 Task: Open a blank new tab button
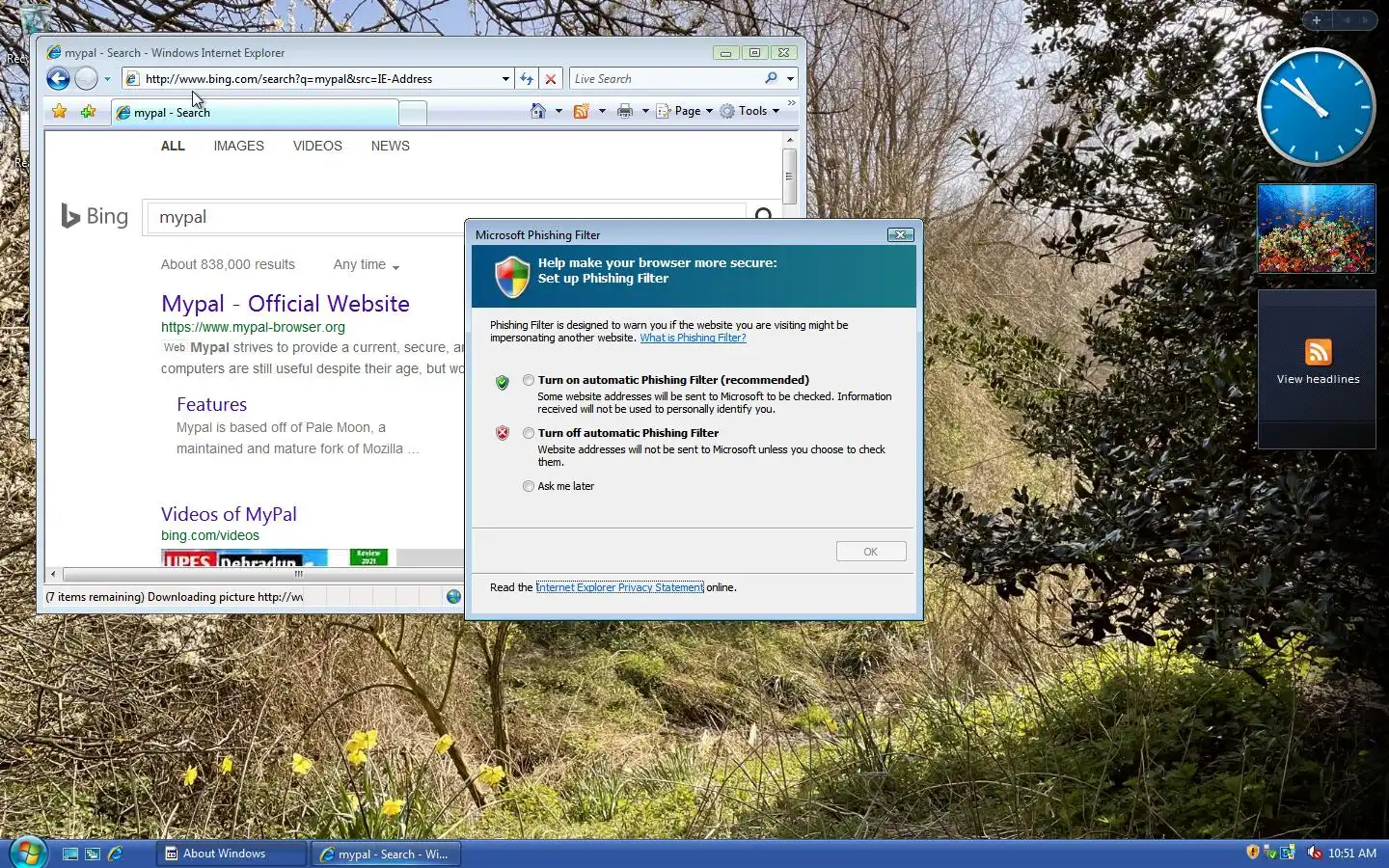pyautogui.click(x=413, y=113)
